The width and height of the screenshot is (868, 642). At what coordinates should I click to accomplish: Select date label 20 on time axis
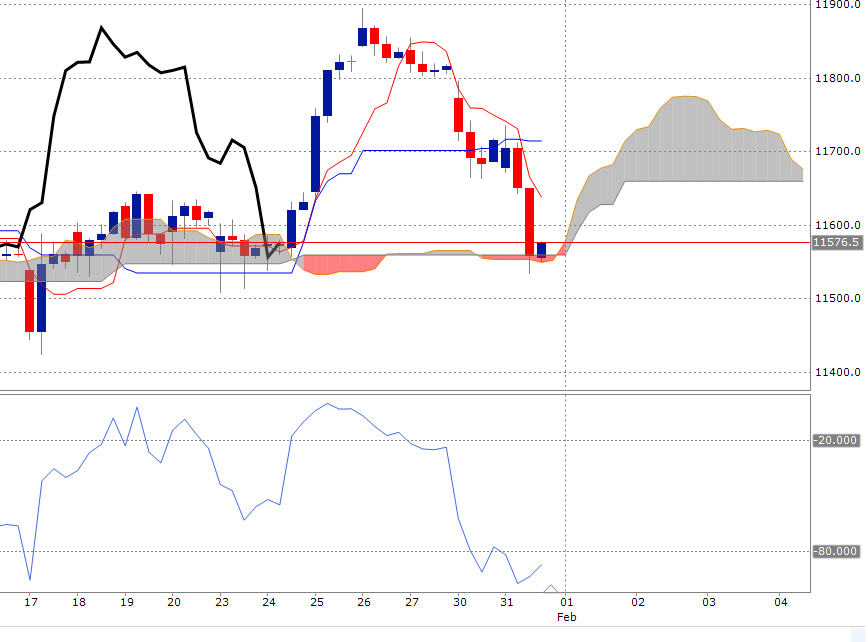[174, 602]
